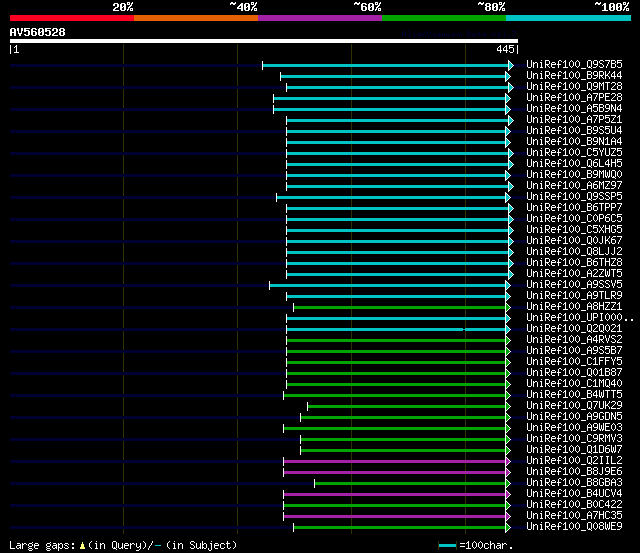Select the UniRef100_A6MZ97 label
This screenshot has height=553, width=640.
click(x=574, y=186)
